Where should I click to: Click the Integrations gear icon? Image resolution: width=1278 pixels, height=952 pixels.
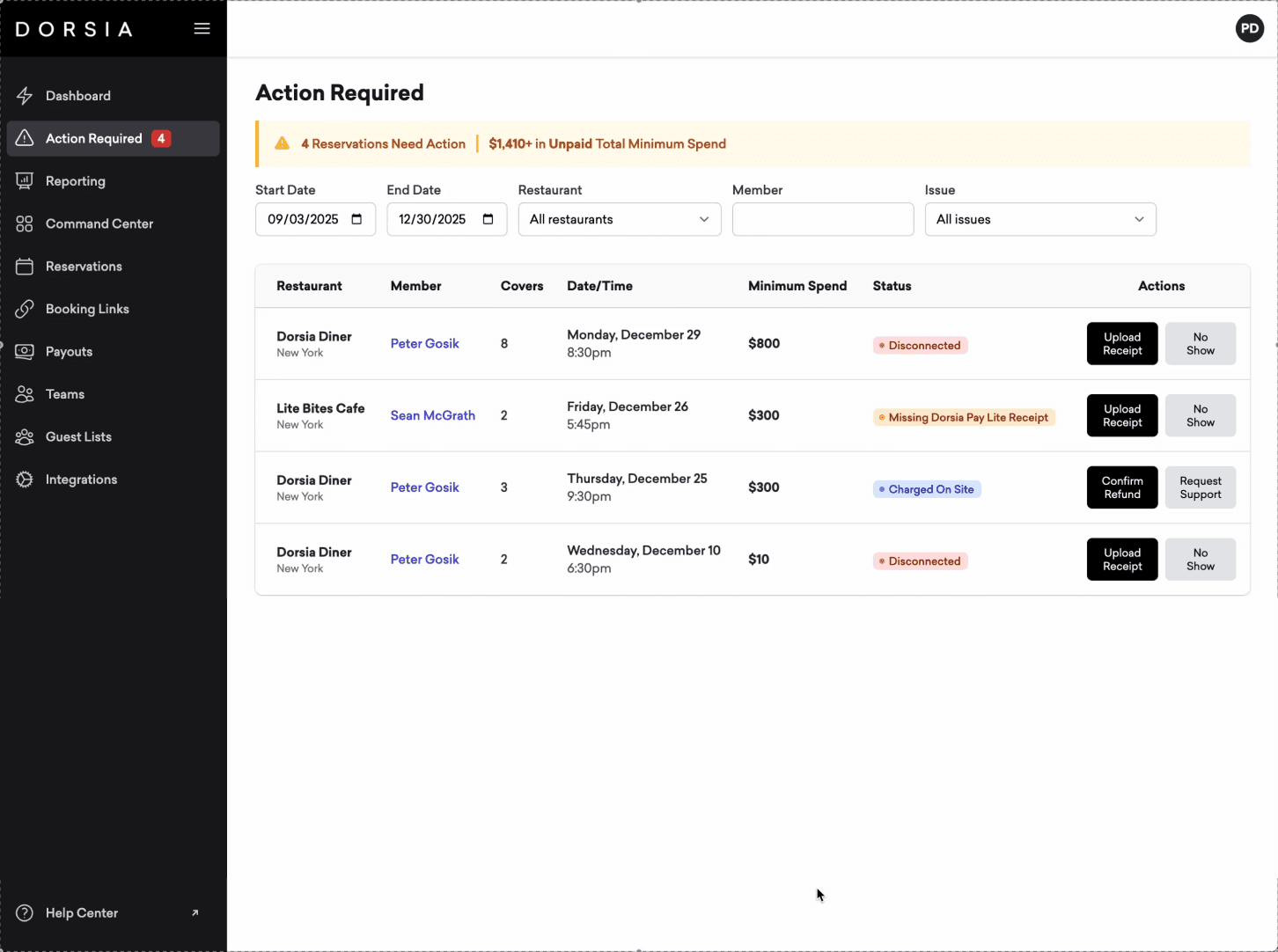(x=25, y=480)
